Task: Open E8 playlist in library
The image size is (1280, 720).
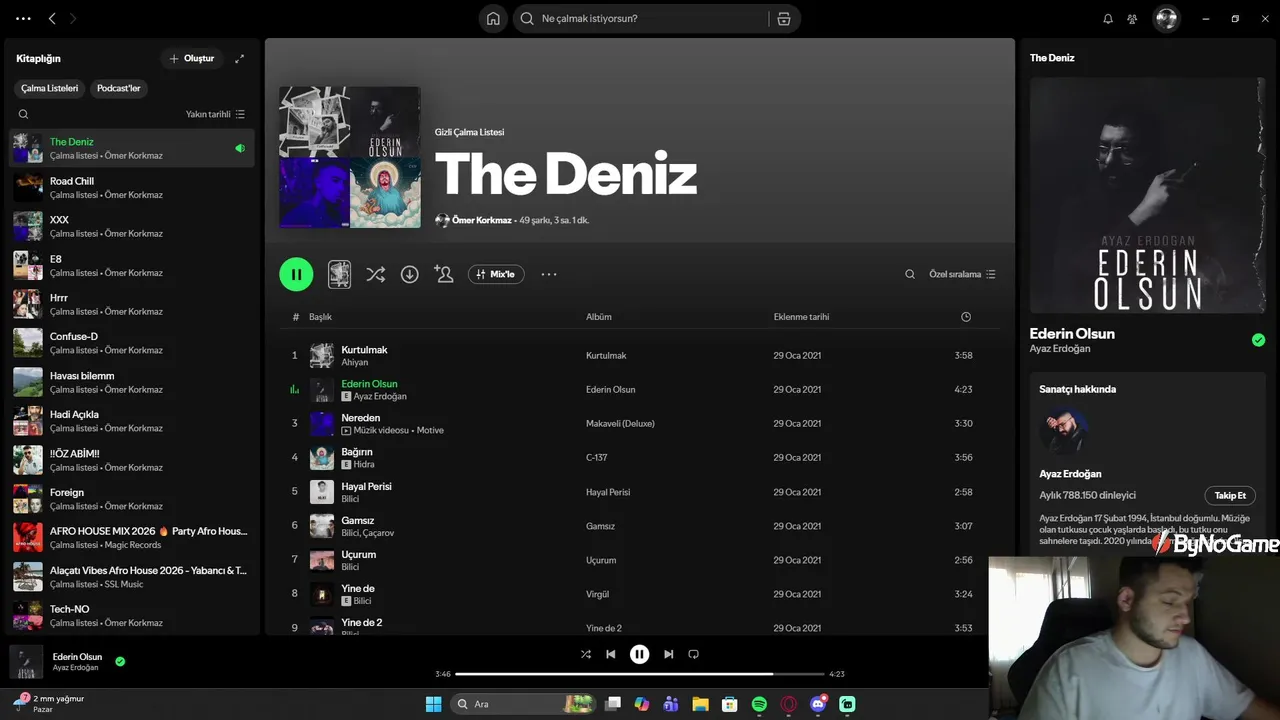Action: coord(132,265)
